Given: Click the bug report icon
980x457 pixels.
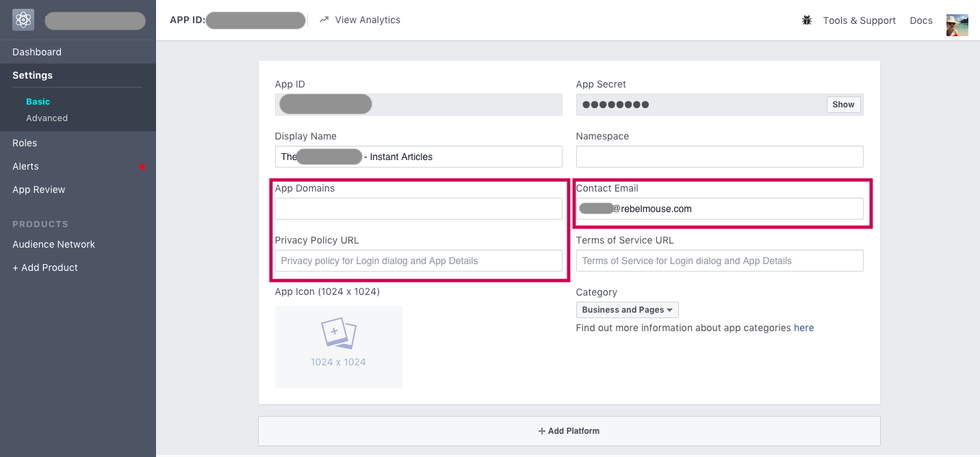Looking at the screenshot, I should (806, 20).
